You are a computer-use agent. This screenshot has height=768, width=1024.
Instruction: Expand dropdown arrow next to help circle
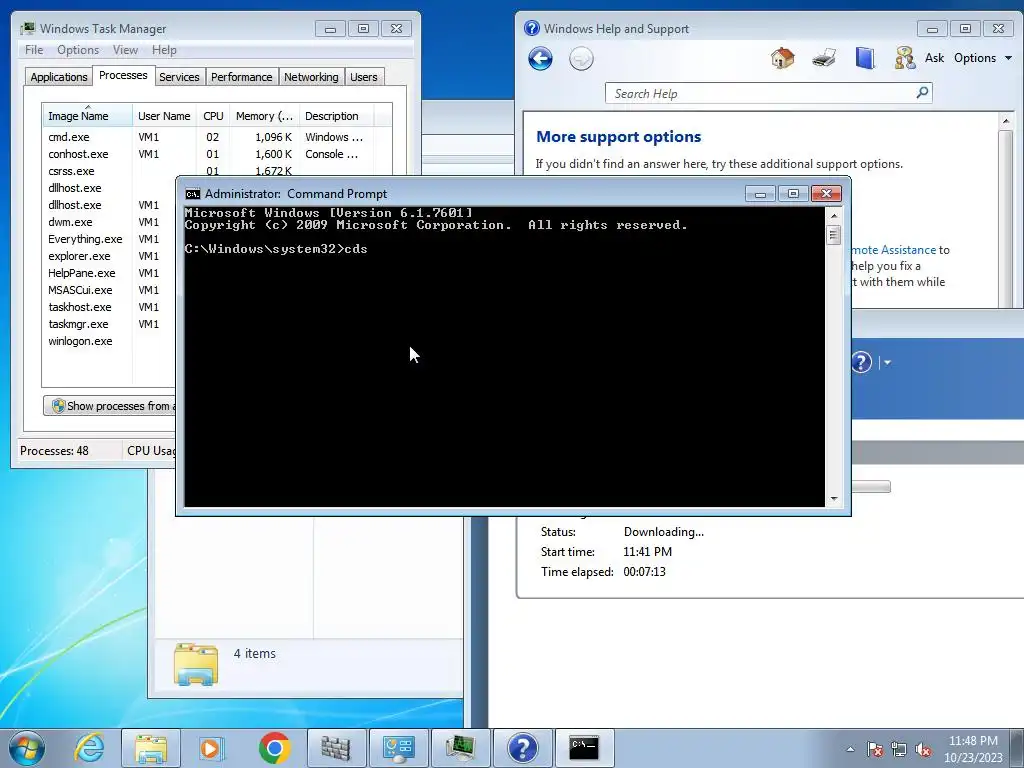point(887,362)
